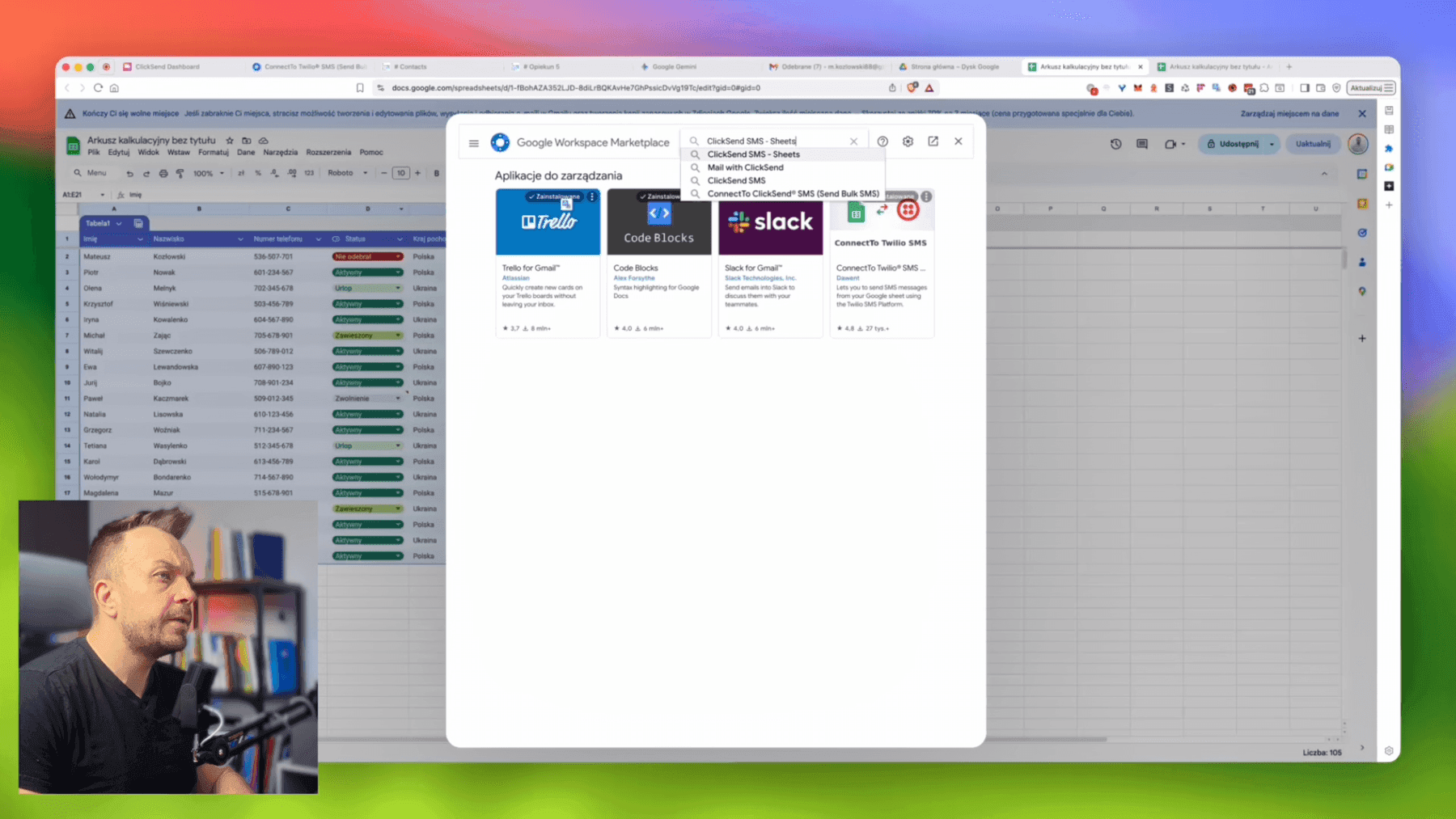Screen dimensions: 1456x819
Task: Open the name box dropdown A1:E21
Action: click(x=102, y=195)
